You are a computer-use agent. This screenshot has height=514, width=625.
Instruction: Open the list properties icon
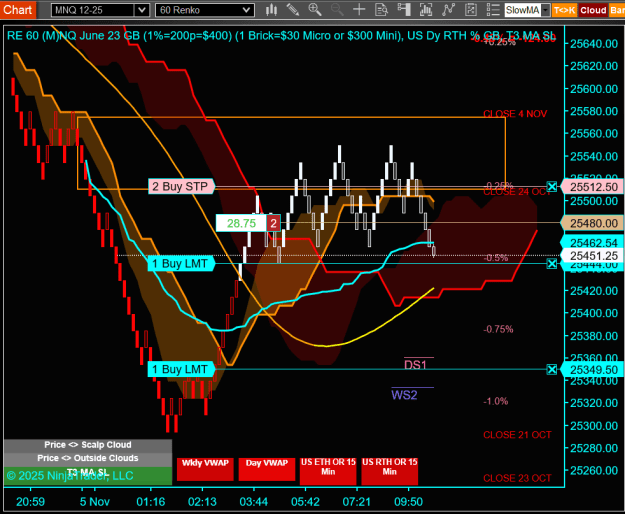[x=493, y=10]
